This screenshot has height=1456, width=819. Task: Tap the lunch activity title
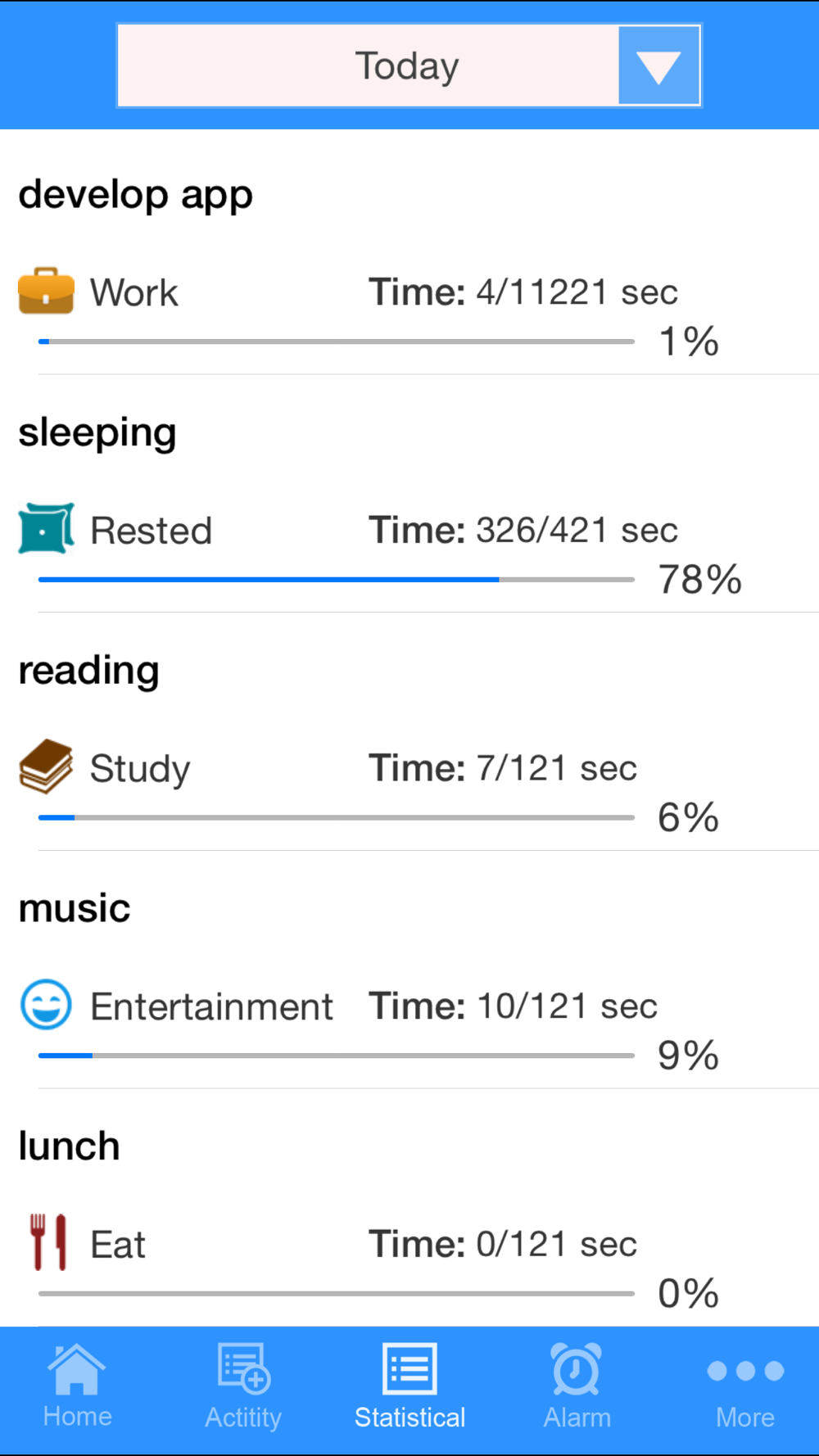pos(70,1146)
